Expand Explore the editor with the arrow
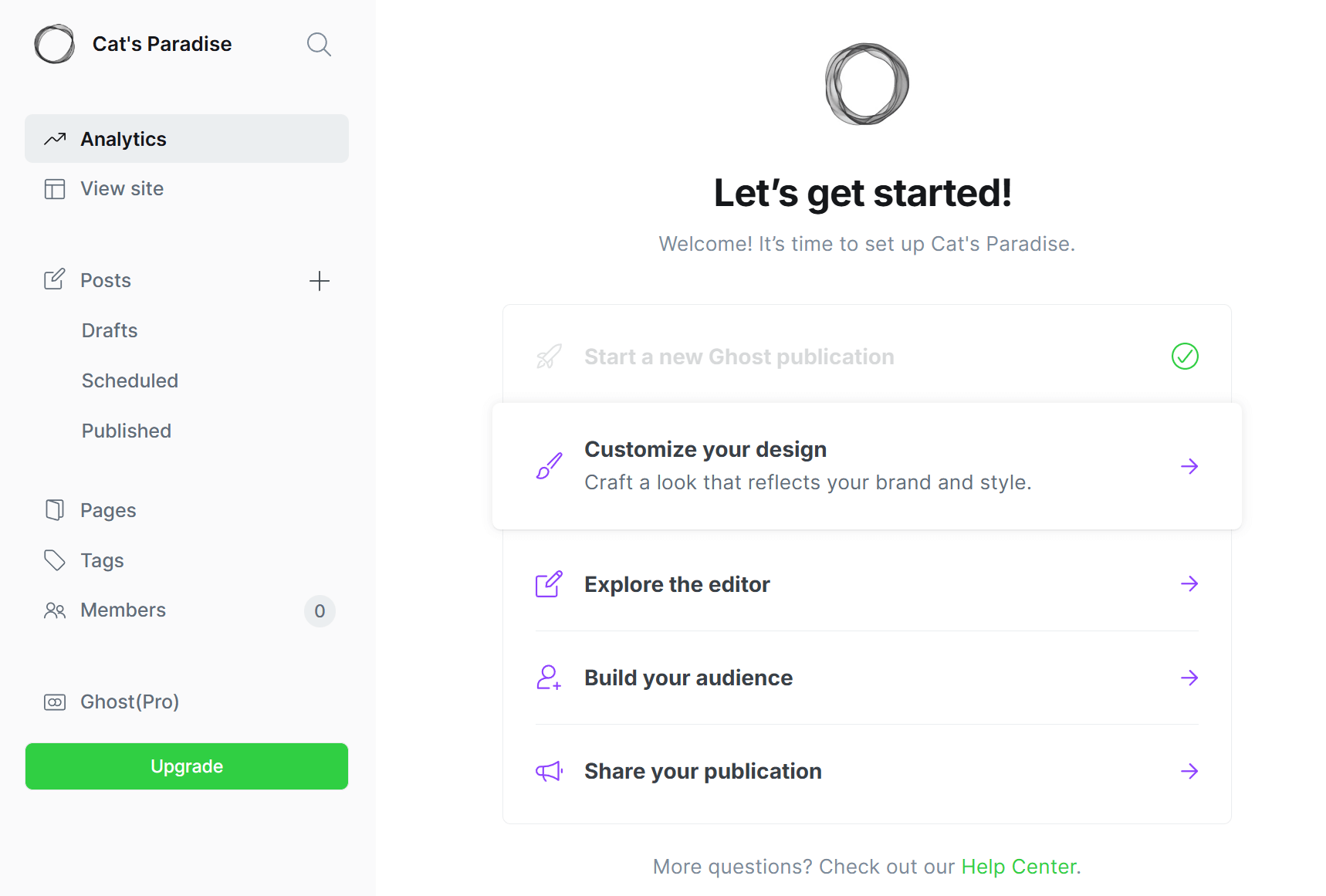1326x896 pixels. pos(1189,584)
